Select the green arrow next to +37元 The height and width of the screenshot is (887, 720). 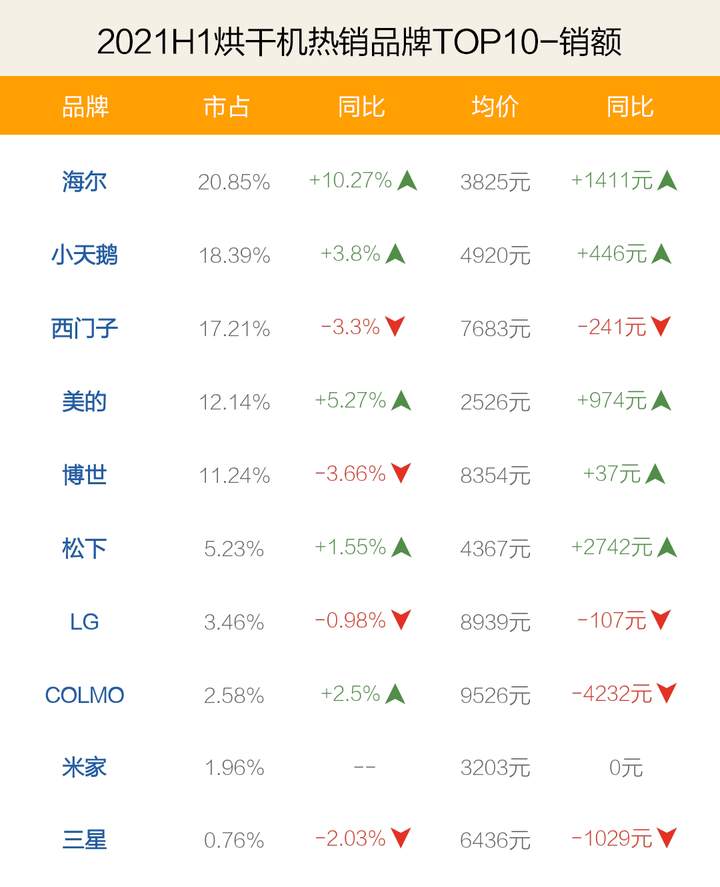(655, 474)
